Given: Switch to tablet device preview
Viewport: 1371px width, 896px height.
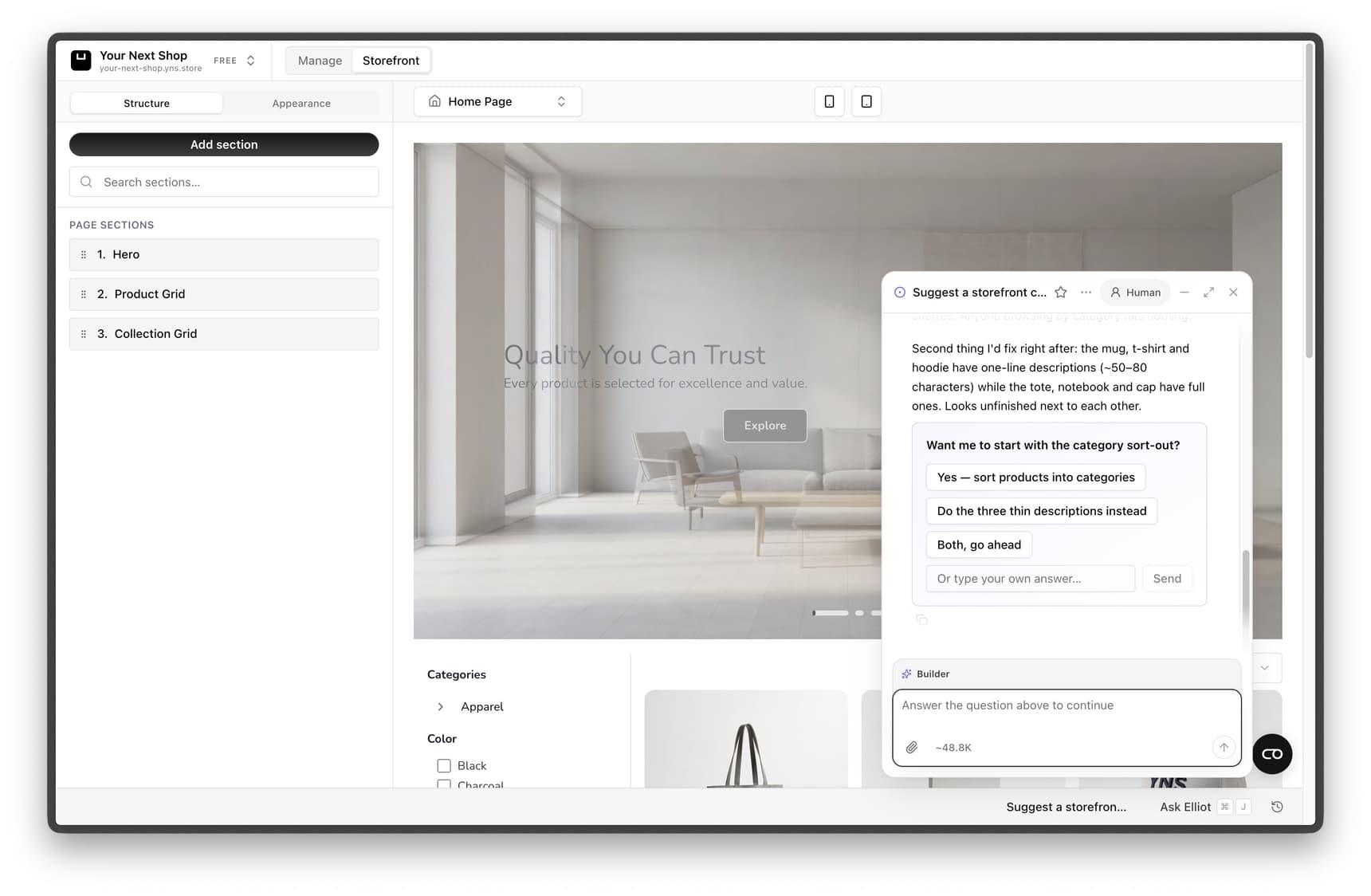Looking at the screenshot, I should pyautogui.click(x=866, y=101).
